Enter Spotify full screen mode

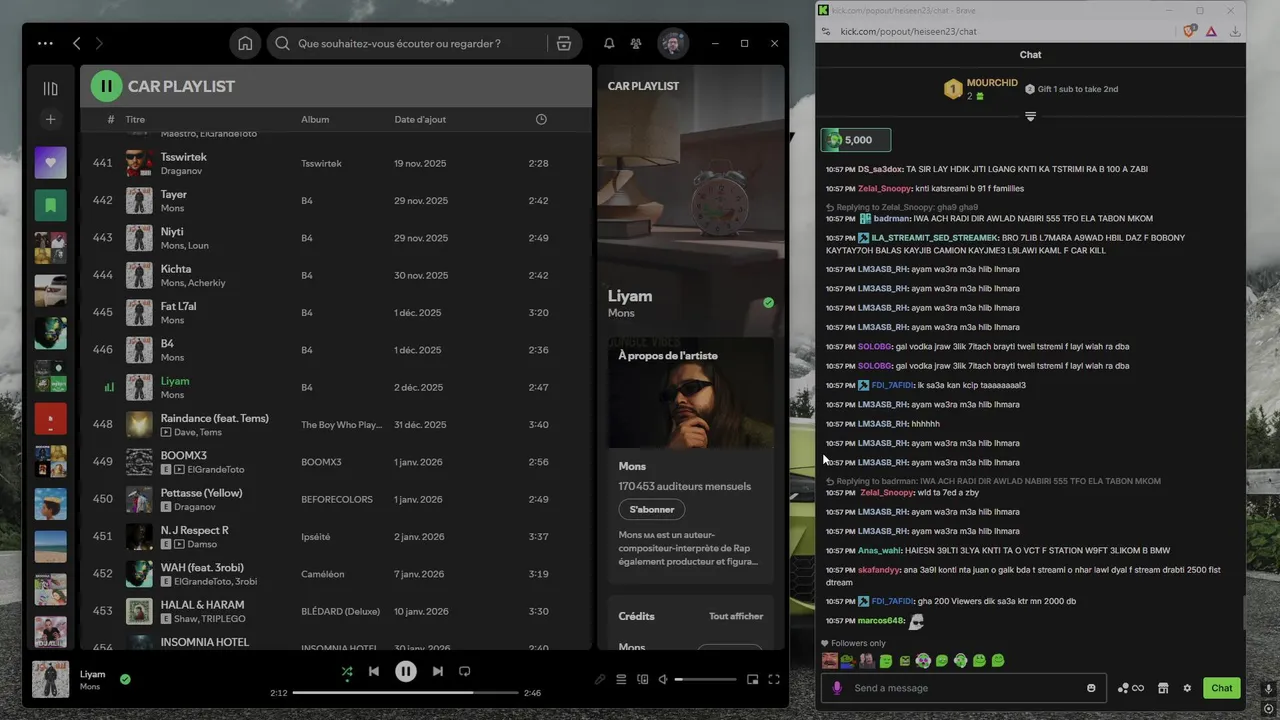click(x=773, y=680)
